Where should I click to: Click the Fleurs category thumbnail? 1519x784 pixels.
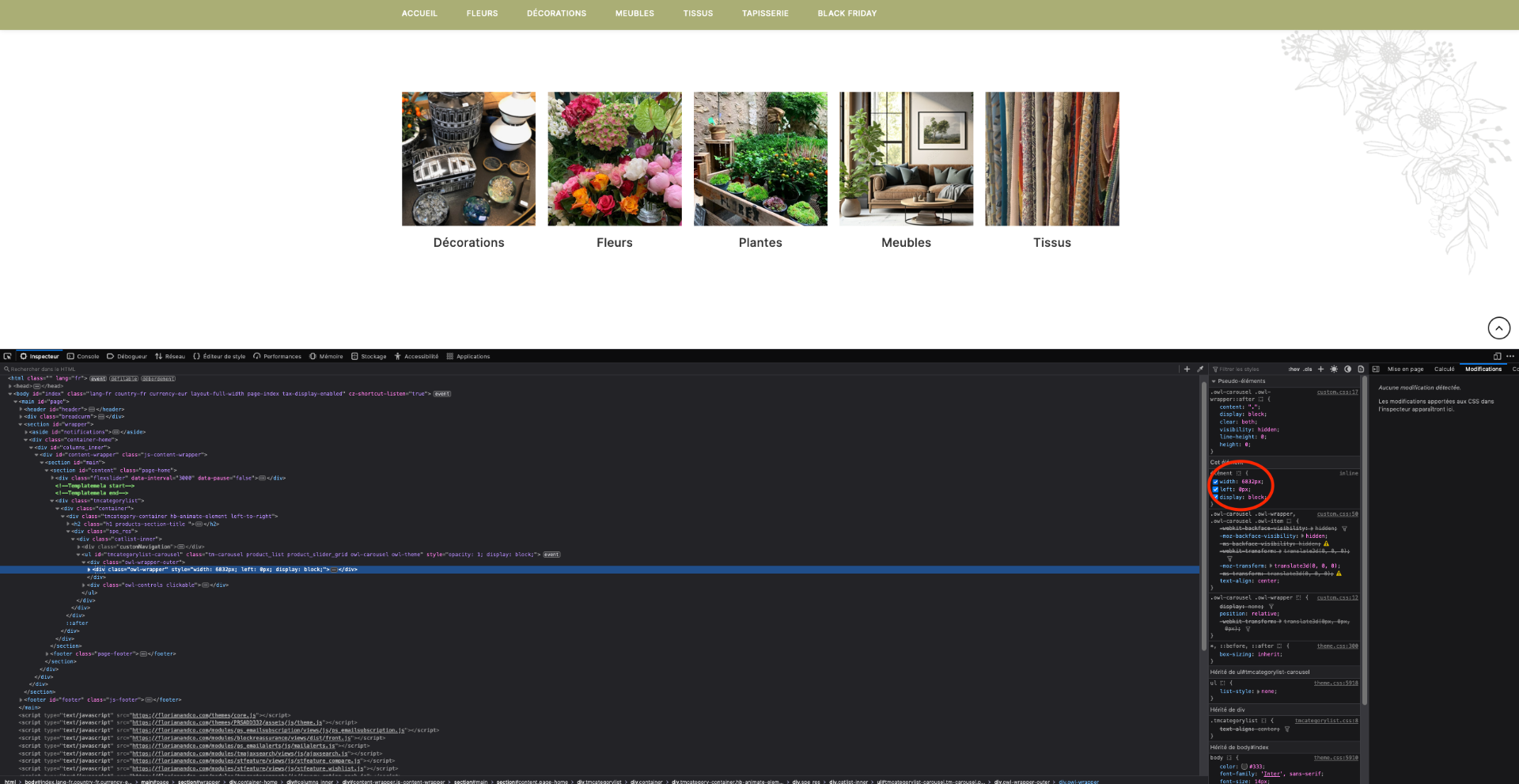[615, 159]
